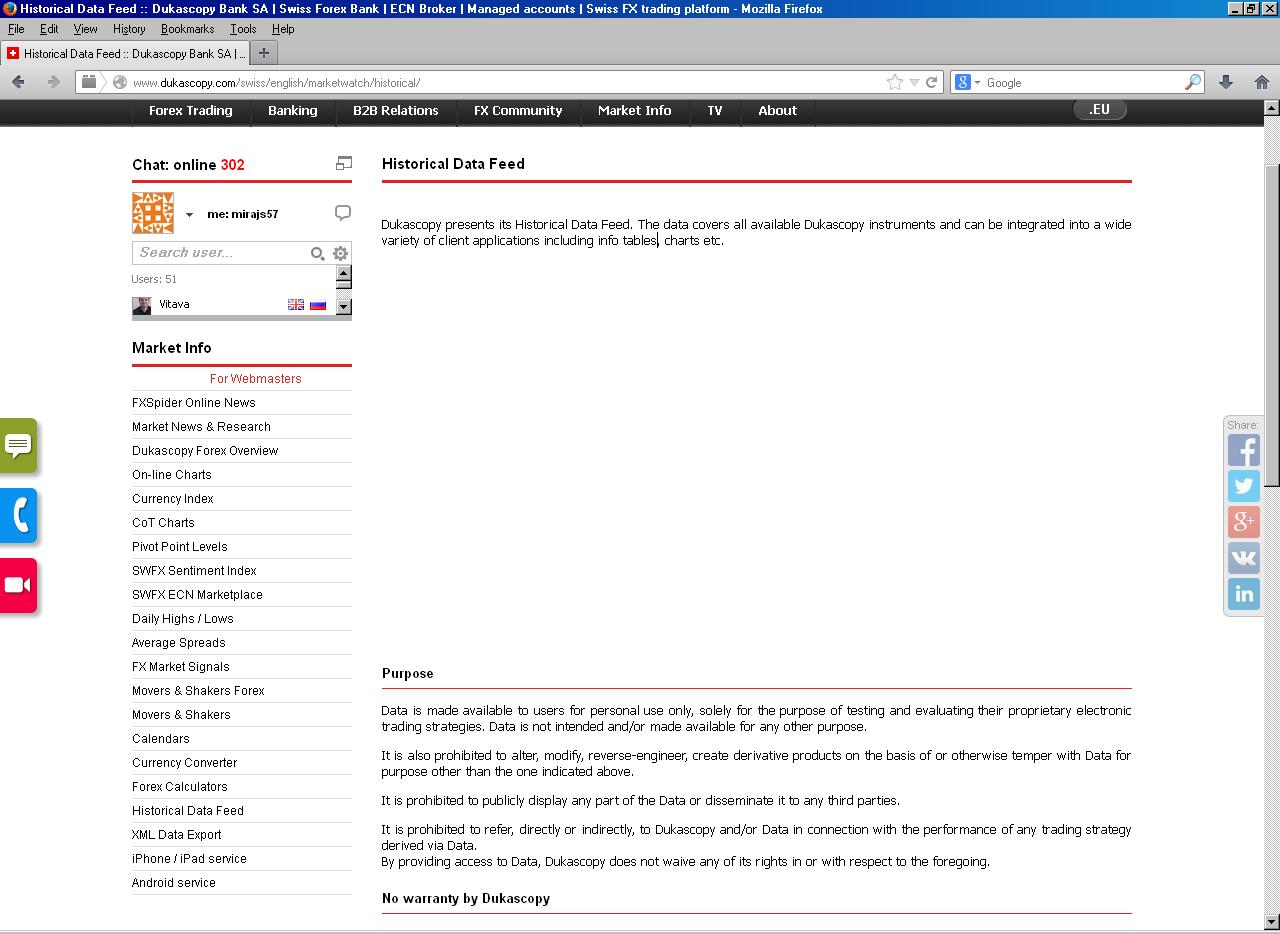Switch to the .EU site button
This screenshot has width=1280, height=934.
point(1100,110)
